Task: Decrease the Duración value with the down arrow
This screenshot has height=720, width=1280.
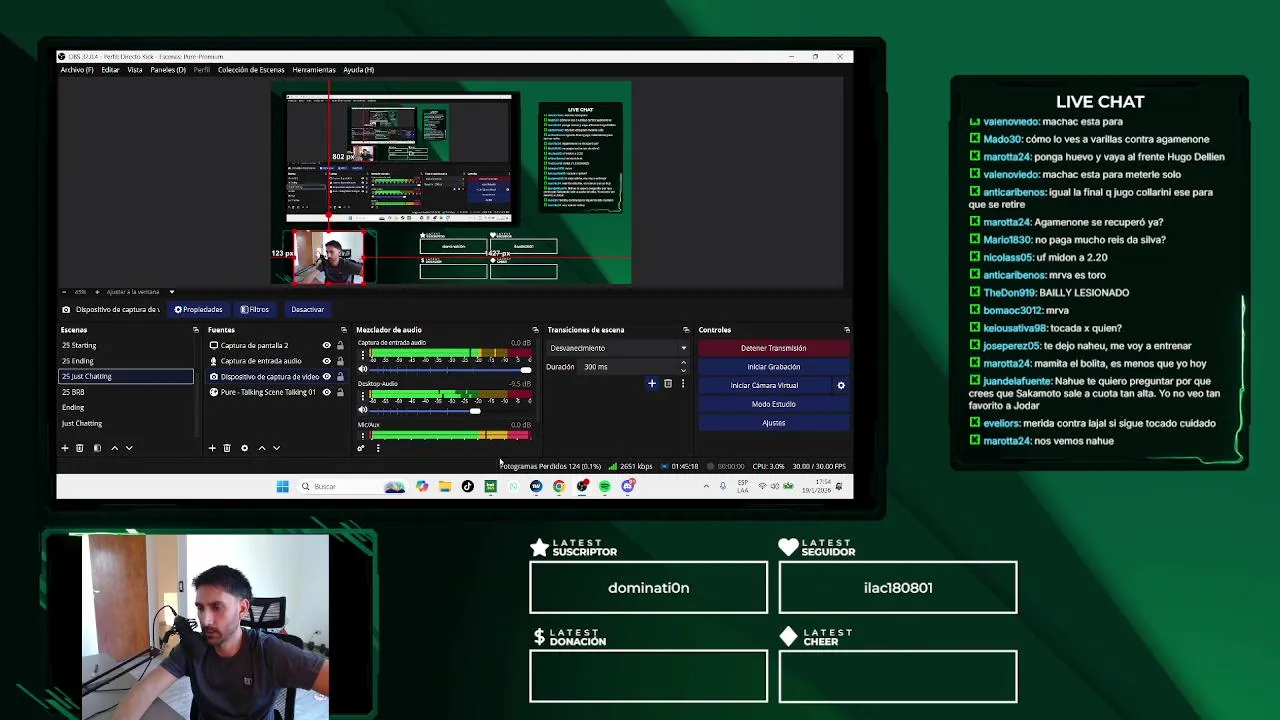Action: point(684,370)
